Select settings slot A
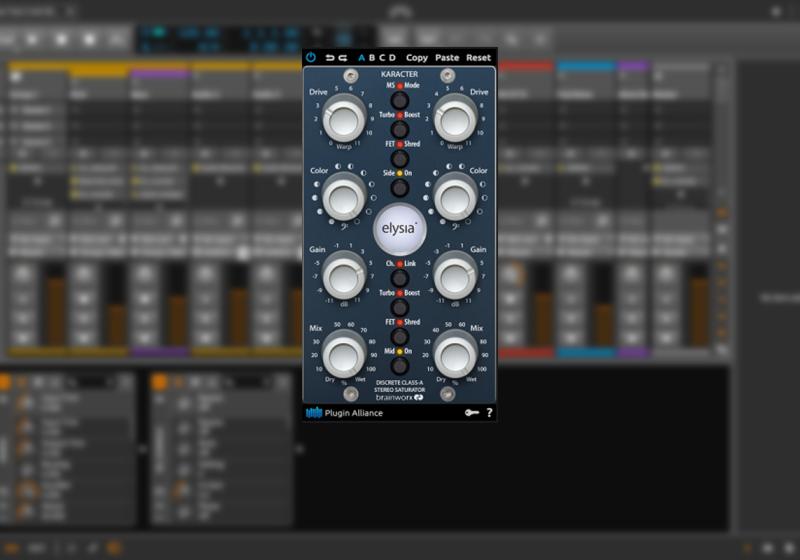Image resolution: width=800 pixels, height=560 pixels. (361, 58)
